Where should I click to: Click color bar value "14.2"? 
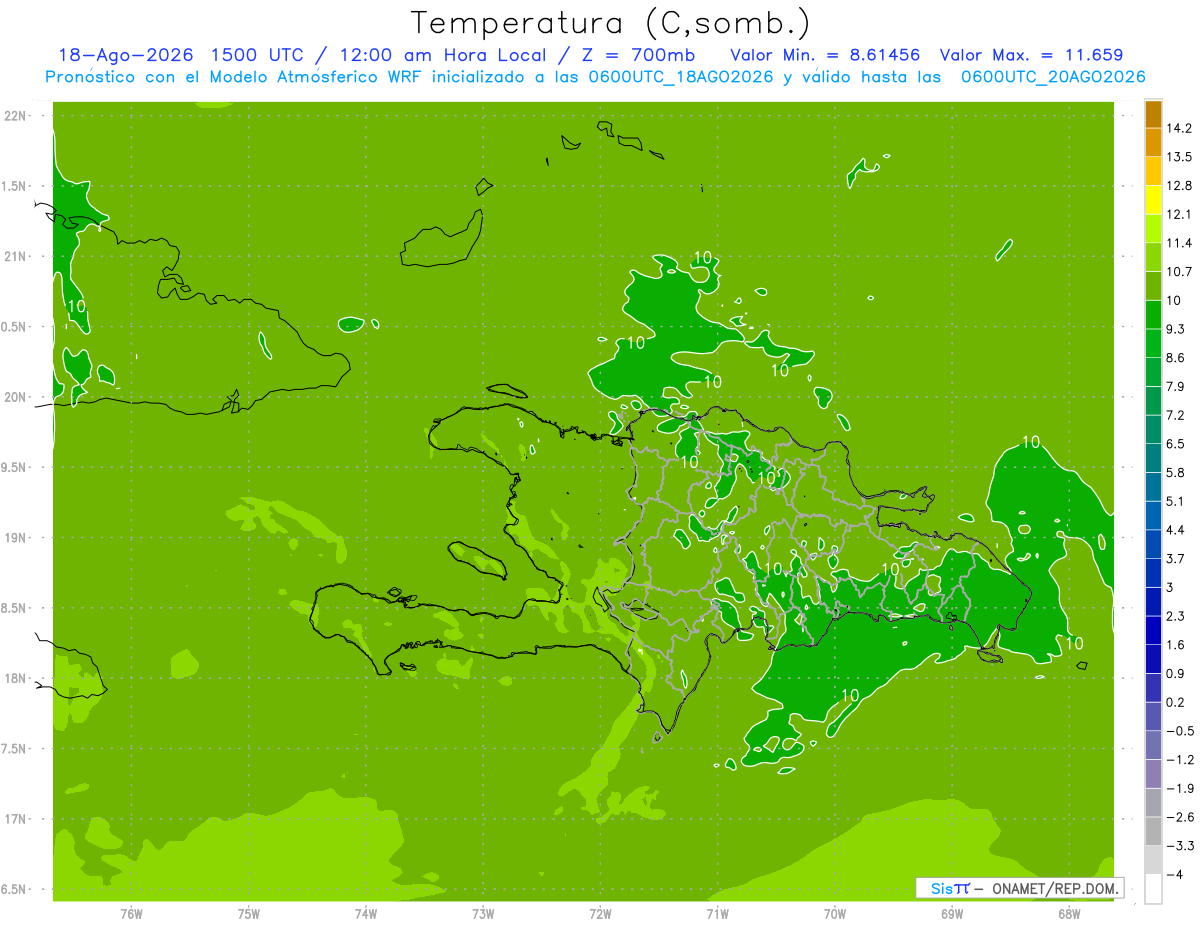pyautogui.click(x=1180, y=128)
